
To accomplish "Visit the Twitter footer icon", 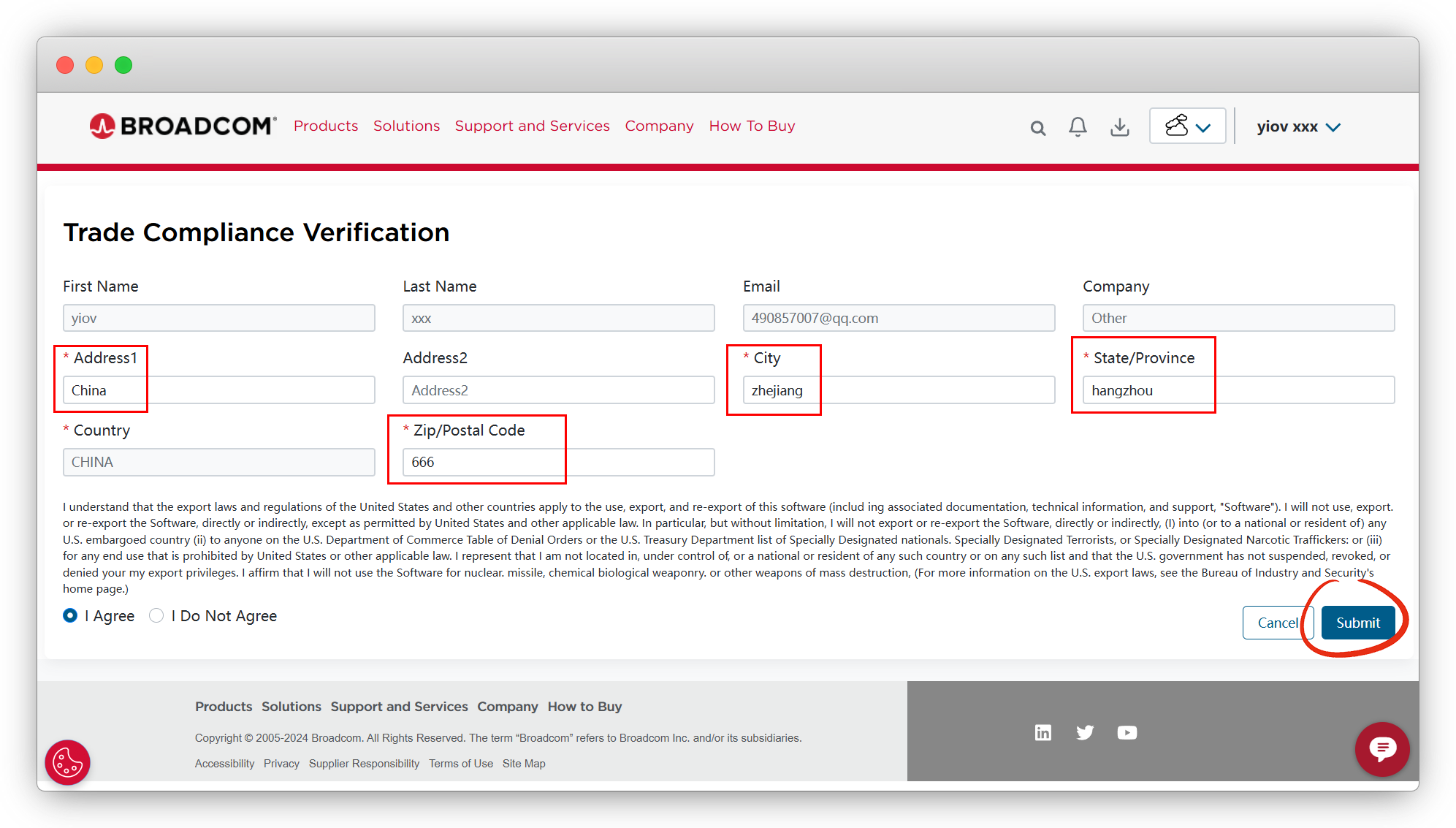I will [x=1085, y=732].
